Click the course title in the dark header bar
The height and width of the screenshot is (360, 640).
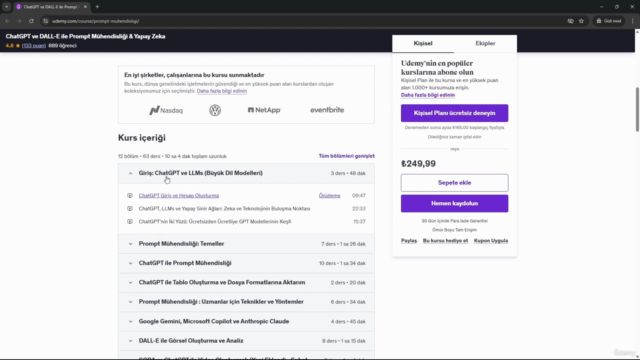coord(85,36)
